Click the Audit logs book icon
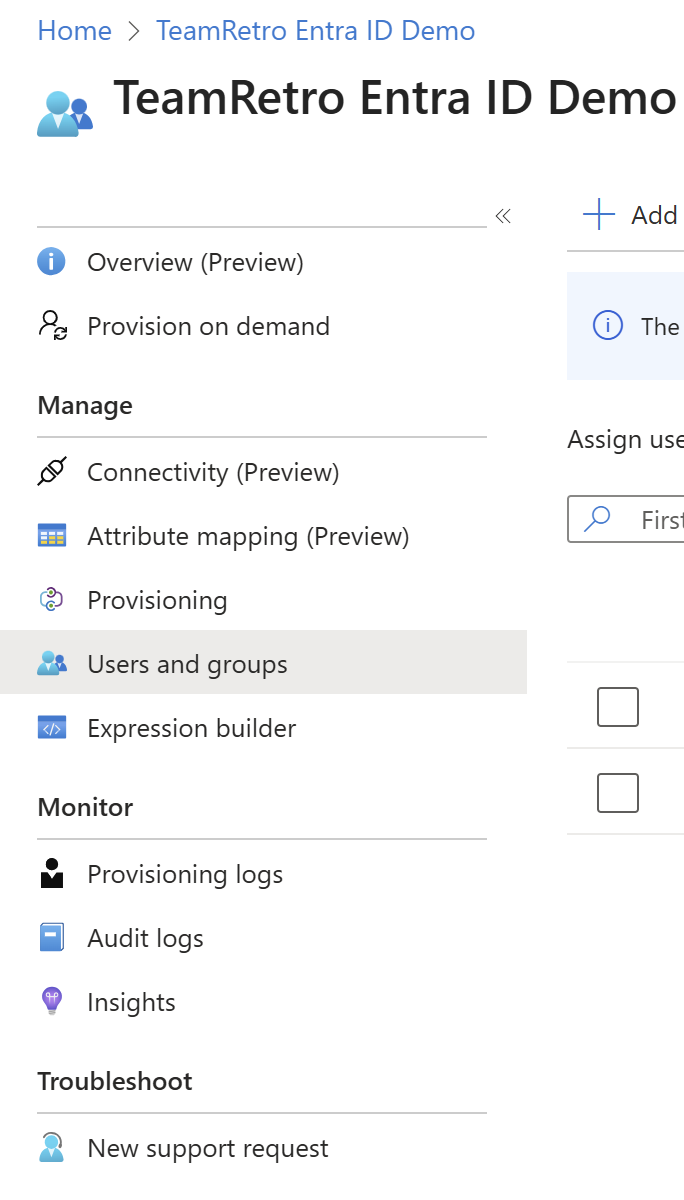684x1200 pixels. coord(51,938)
